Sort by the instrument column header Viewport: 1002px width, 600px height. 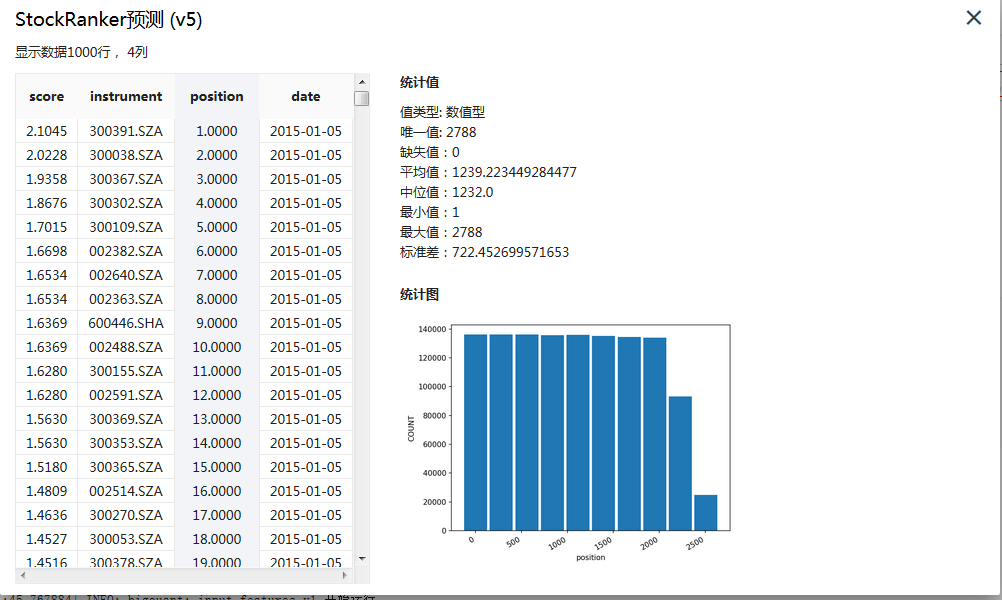tap(126, 96)
